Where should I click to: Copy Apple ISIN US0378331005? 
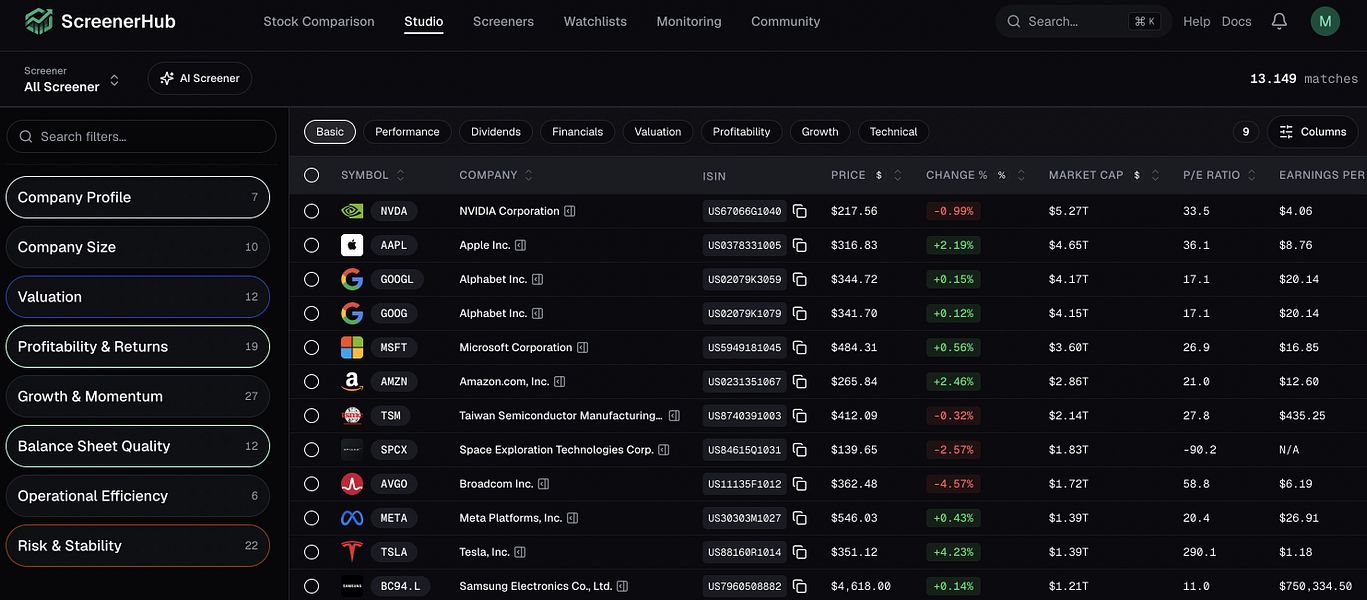coord(800,245)
